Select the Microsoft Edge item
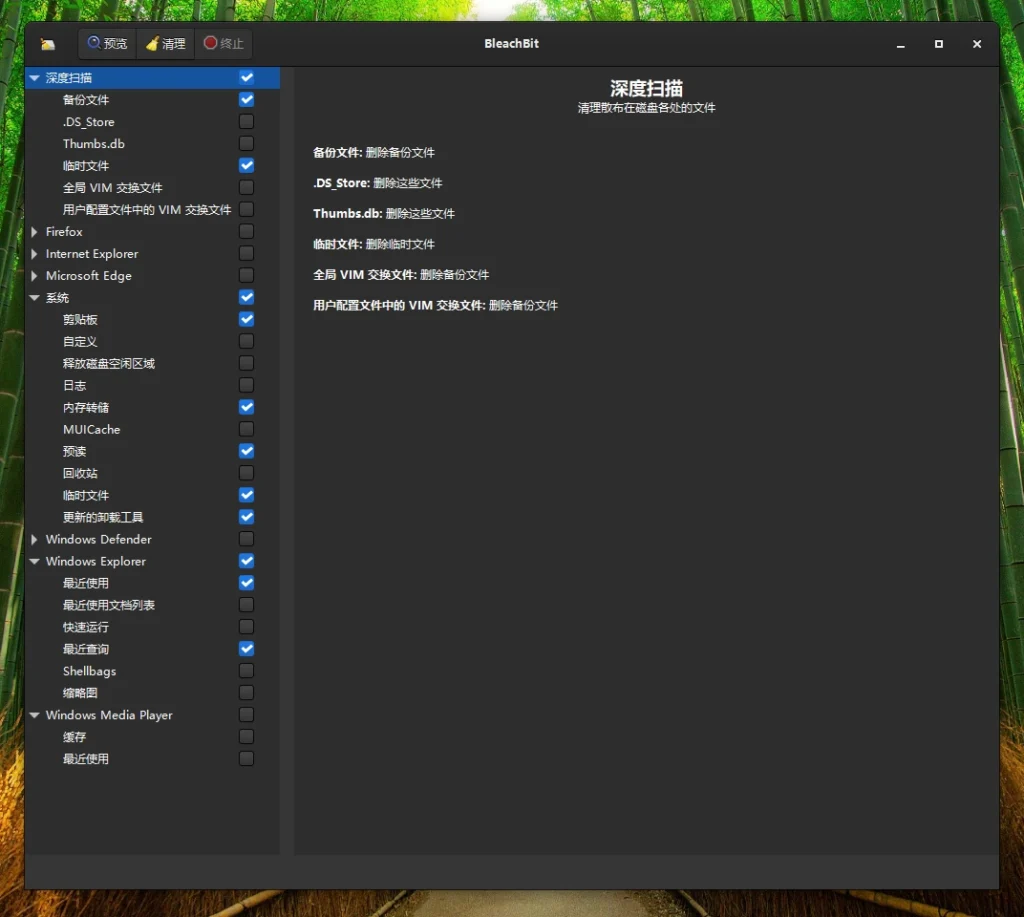 [x=88, y=276]
